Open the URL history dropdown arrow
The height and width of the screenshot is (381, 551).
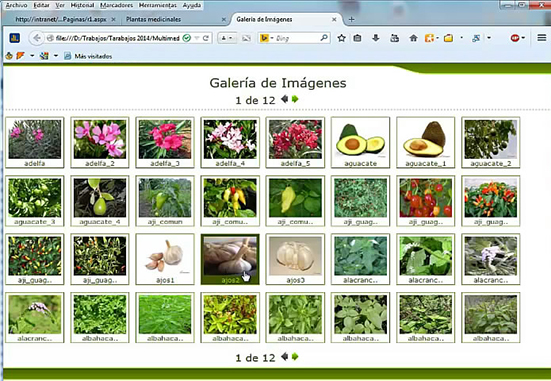click(x=197, y=38)
